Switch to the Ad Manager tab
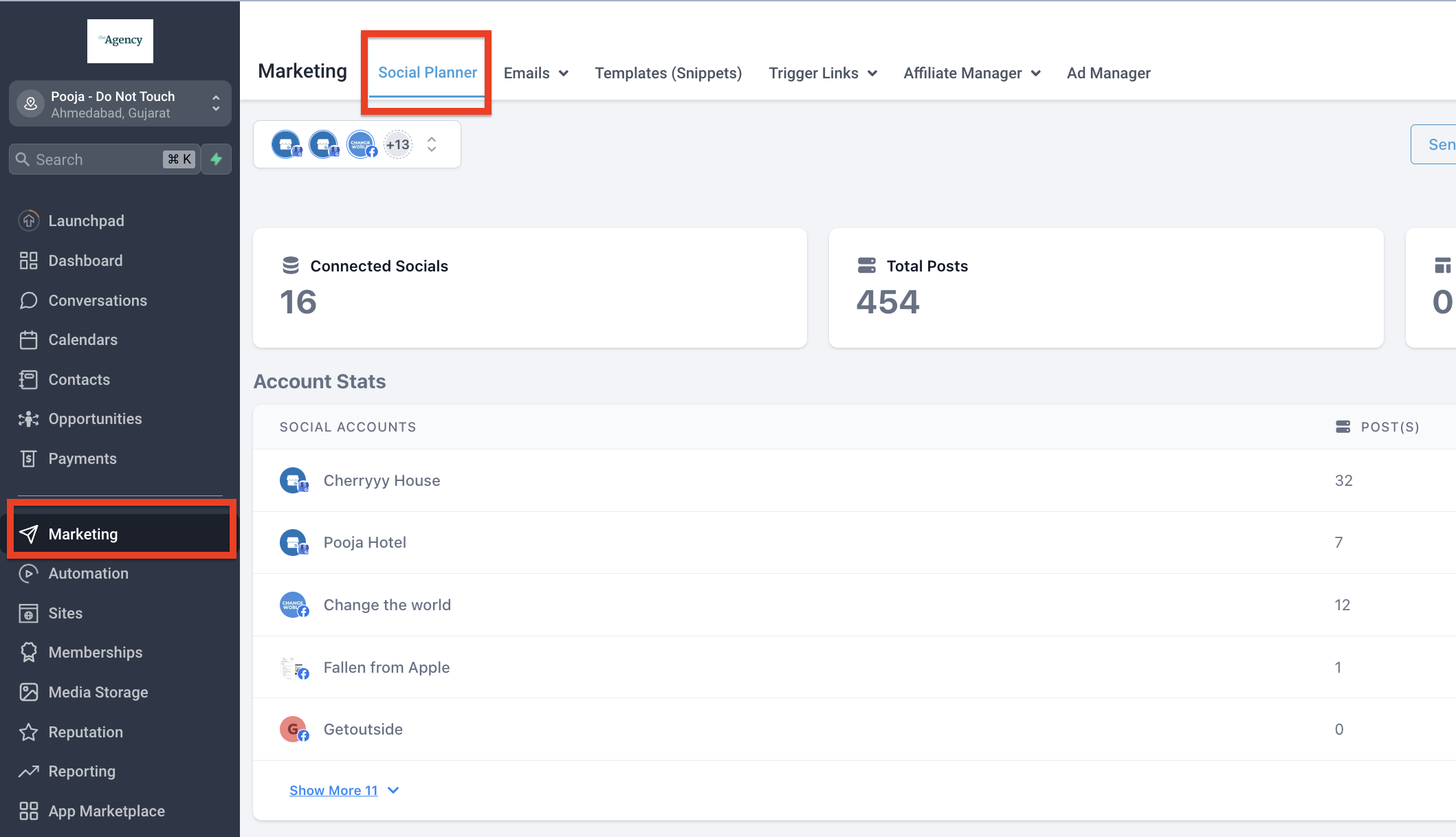Screen dimensions: 1456x837 1108,73
